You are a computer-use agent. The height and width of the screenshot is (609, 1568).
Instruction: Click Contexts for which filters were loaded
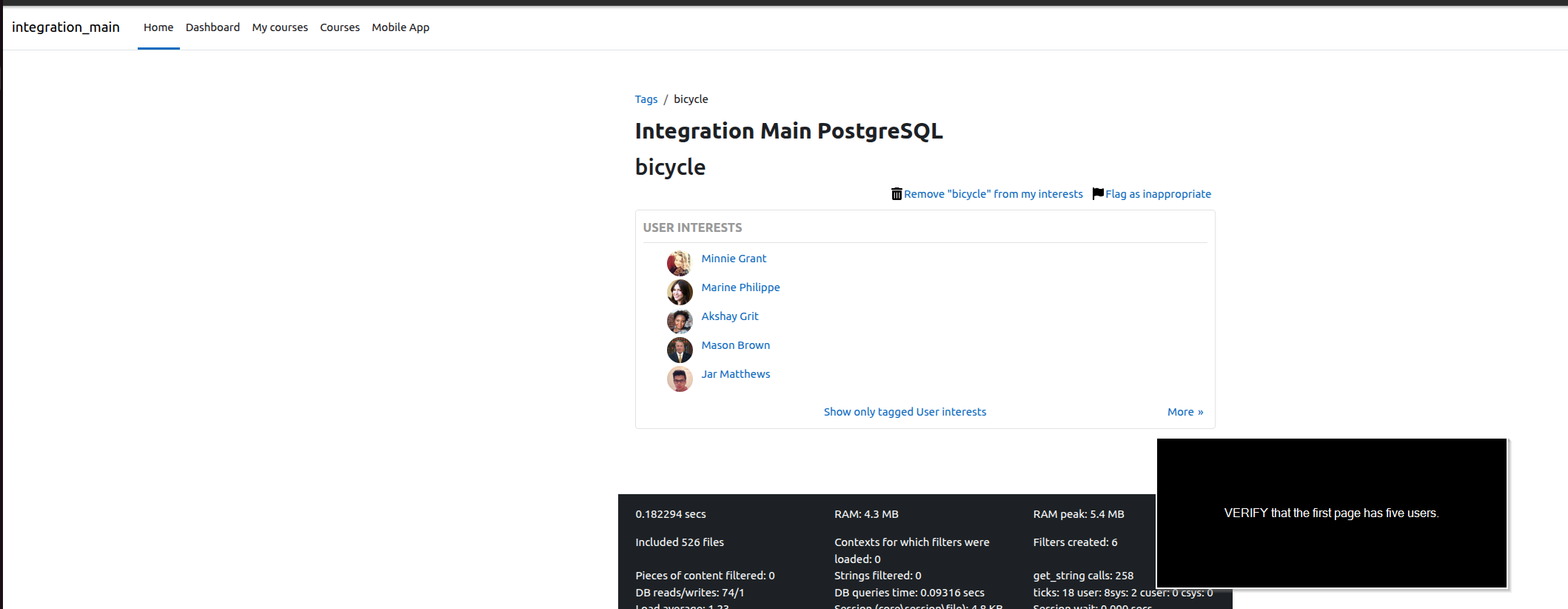click(912, 550)
